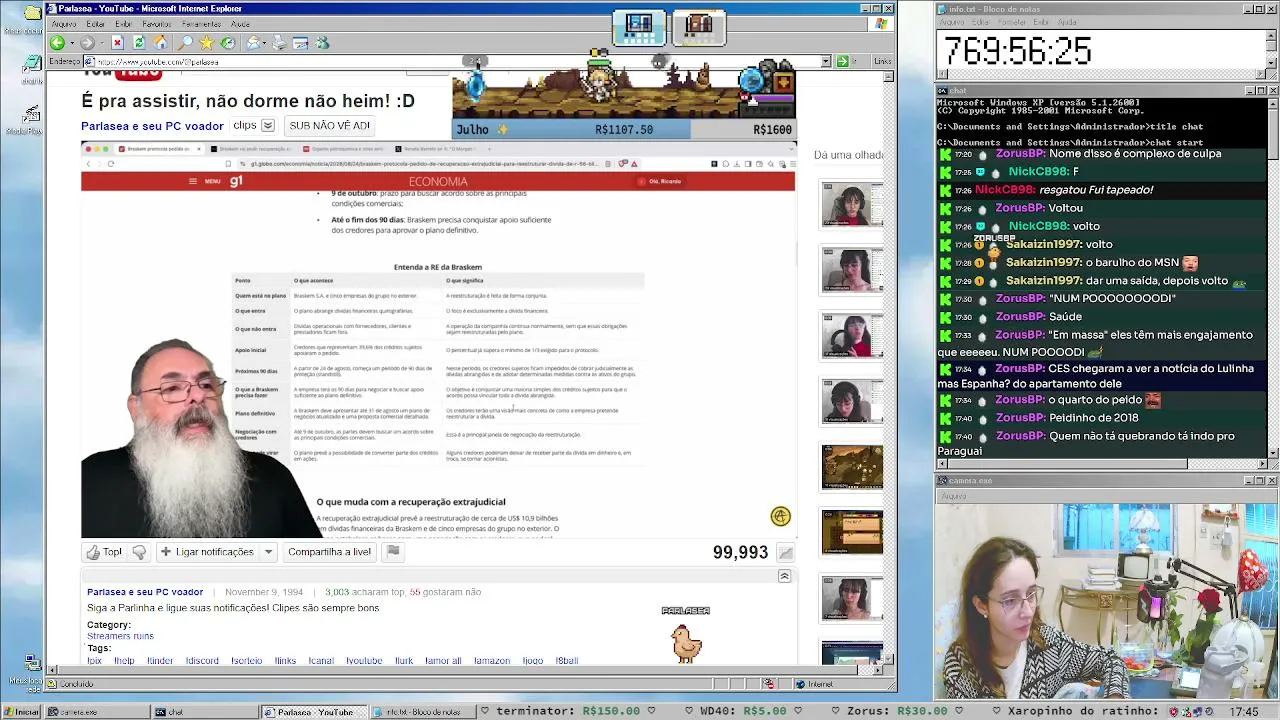
Task: Click the Compartilha a live! button
Action: pos(329,552)
